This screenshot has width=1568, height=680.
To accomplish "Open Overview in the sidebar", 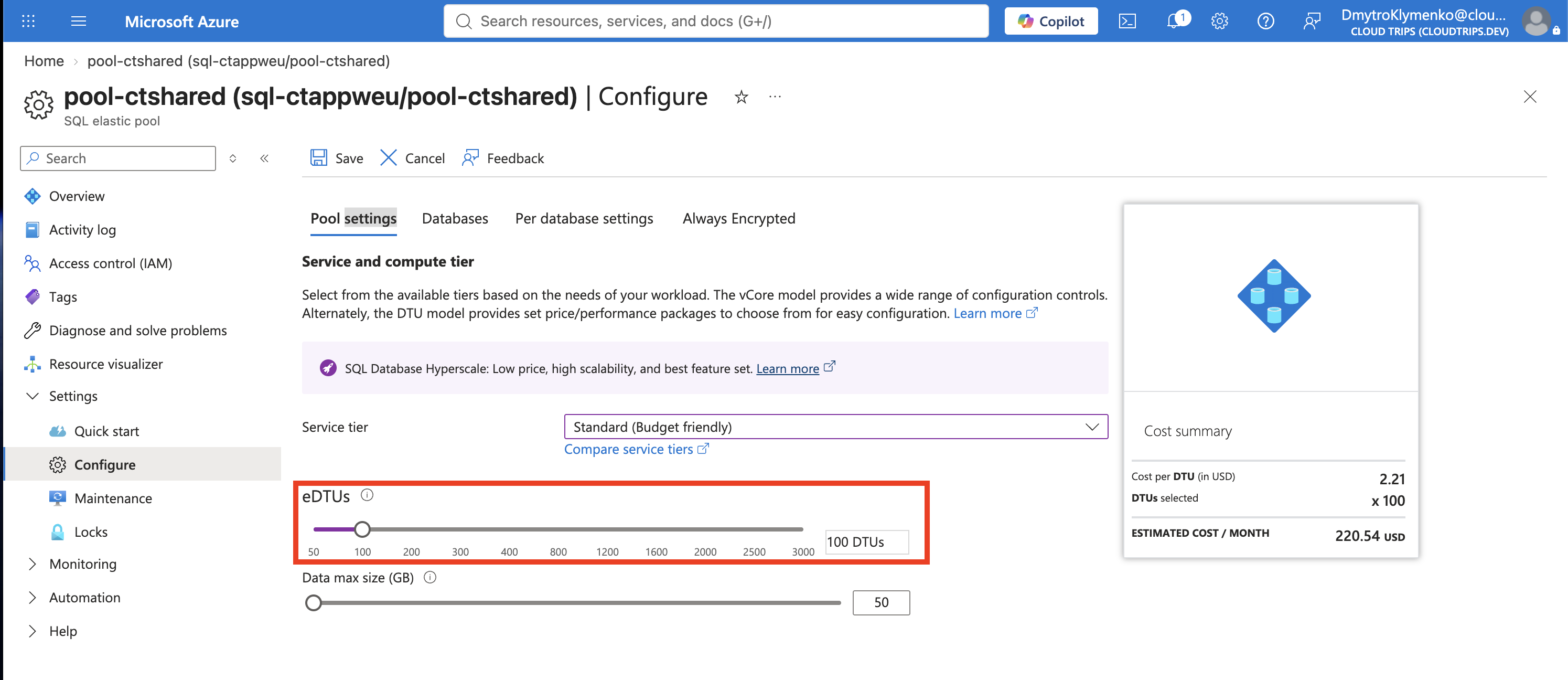I will 76,196.
